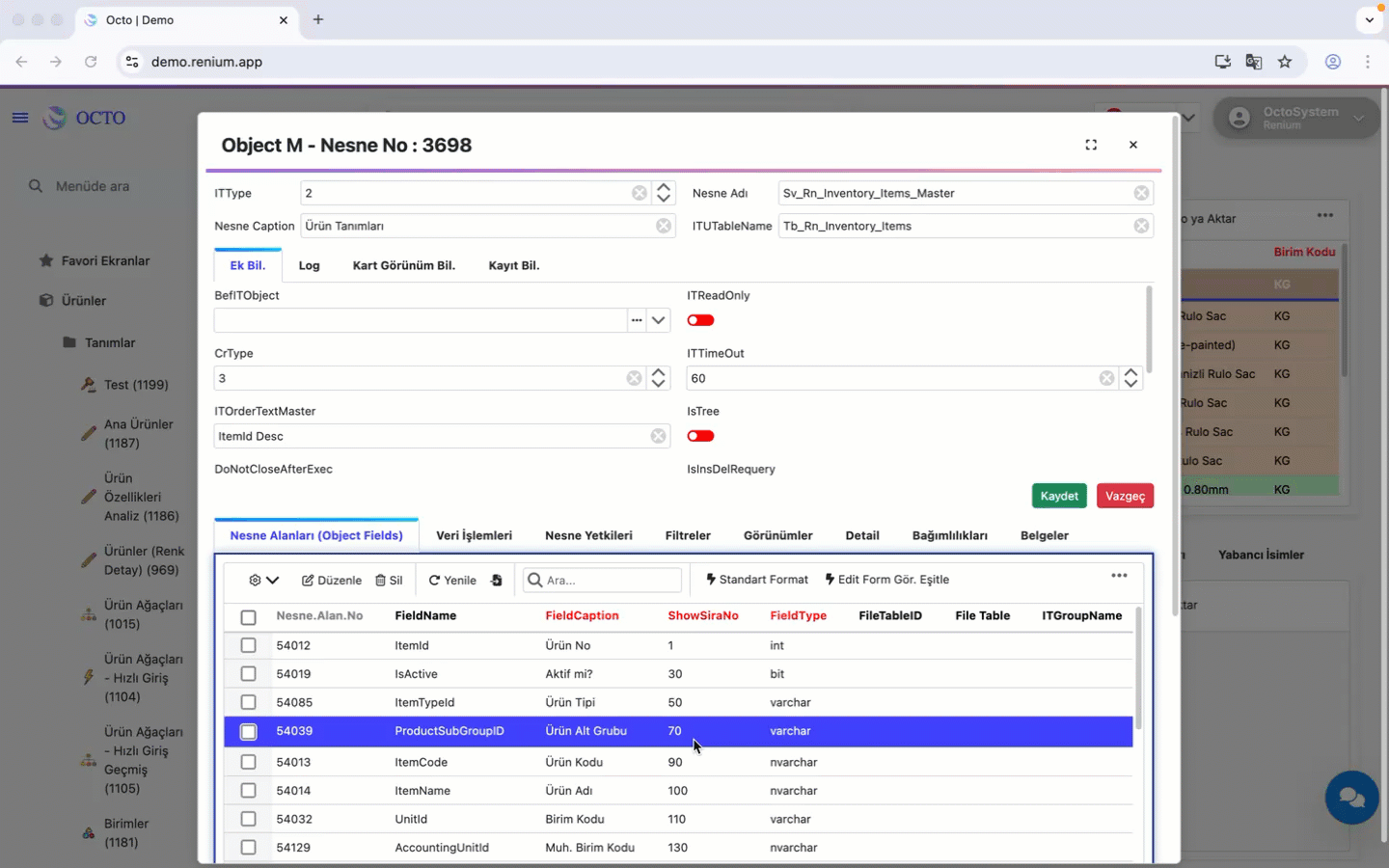Switch to the Kart Görünüm Bil. tab
This screenshot has width=1389, height=868.
pos(403,265)
